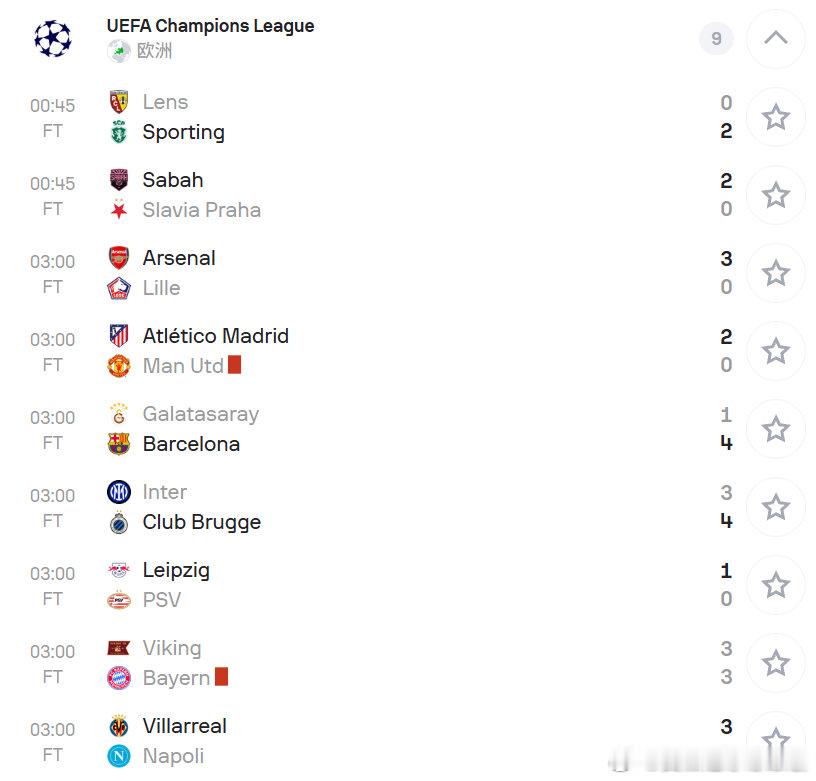Click the Napoli club logo

(119, 756)
